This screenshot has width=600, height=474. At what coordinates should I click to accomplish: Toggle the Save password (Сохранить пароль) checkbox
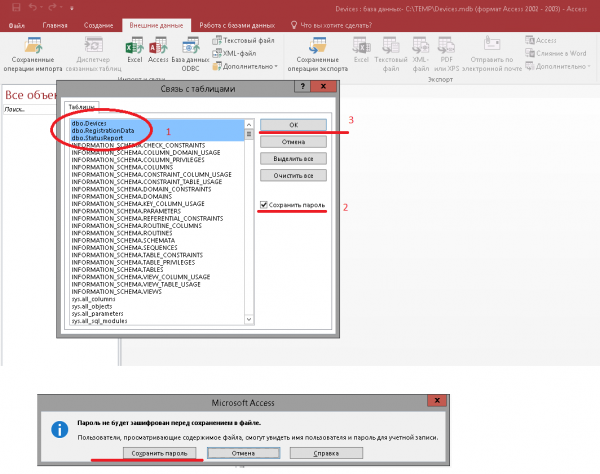tap(264, 205)
